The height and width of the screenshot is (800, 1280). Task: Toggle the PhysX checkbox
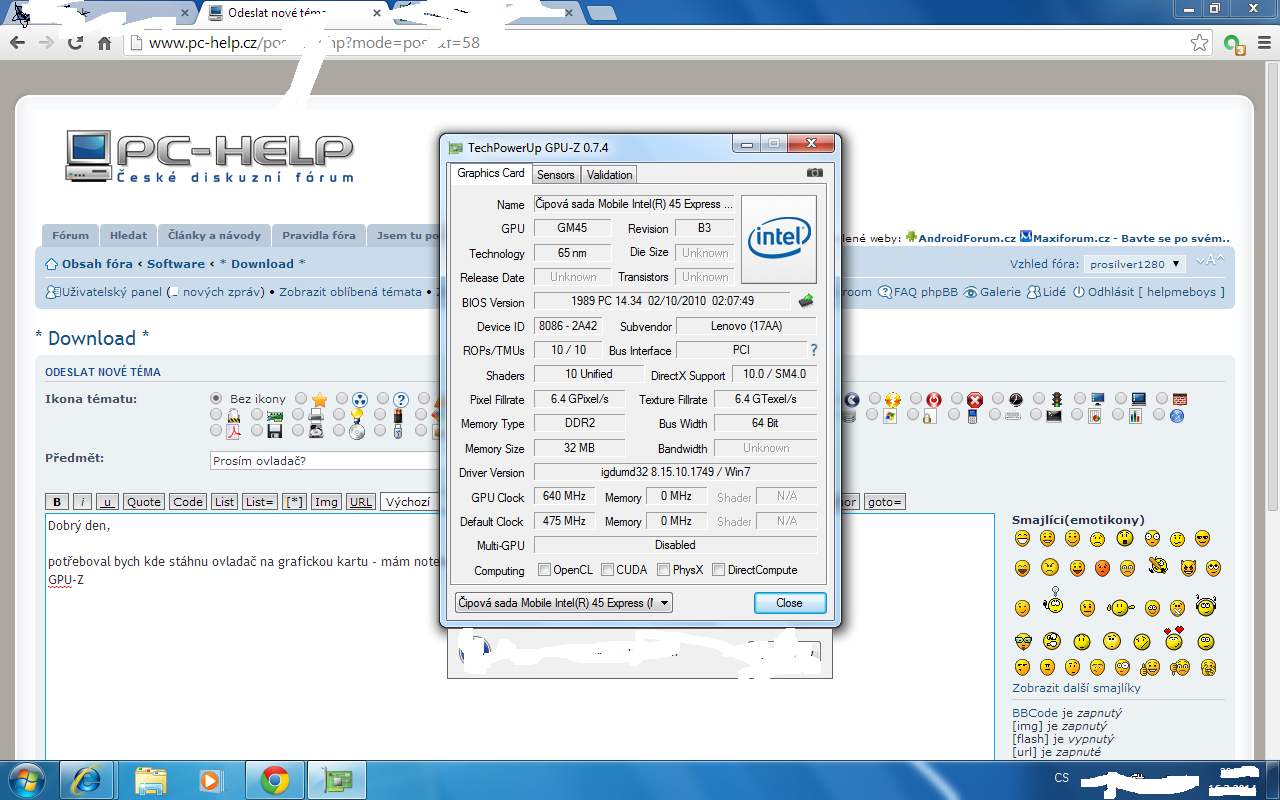[x=664, y=570]
